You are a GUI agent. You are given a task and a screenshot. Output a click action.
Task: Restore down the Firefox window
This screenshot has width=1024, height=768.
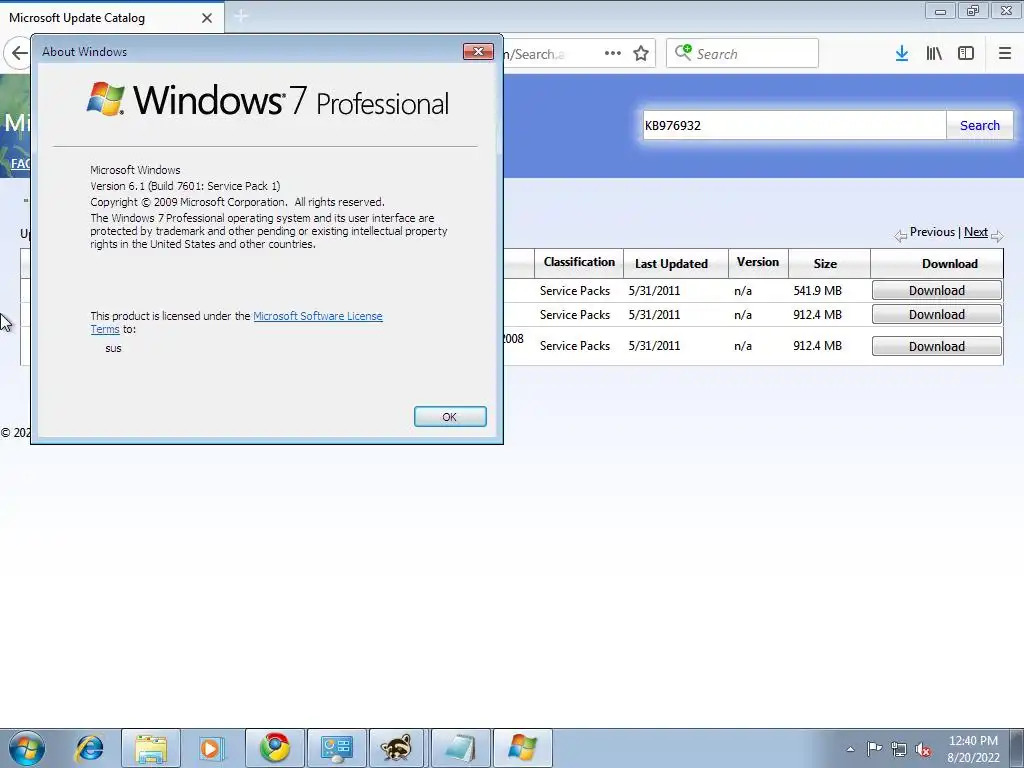[x=973, y=11]
